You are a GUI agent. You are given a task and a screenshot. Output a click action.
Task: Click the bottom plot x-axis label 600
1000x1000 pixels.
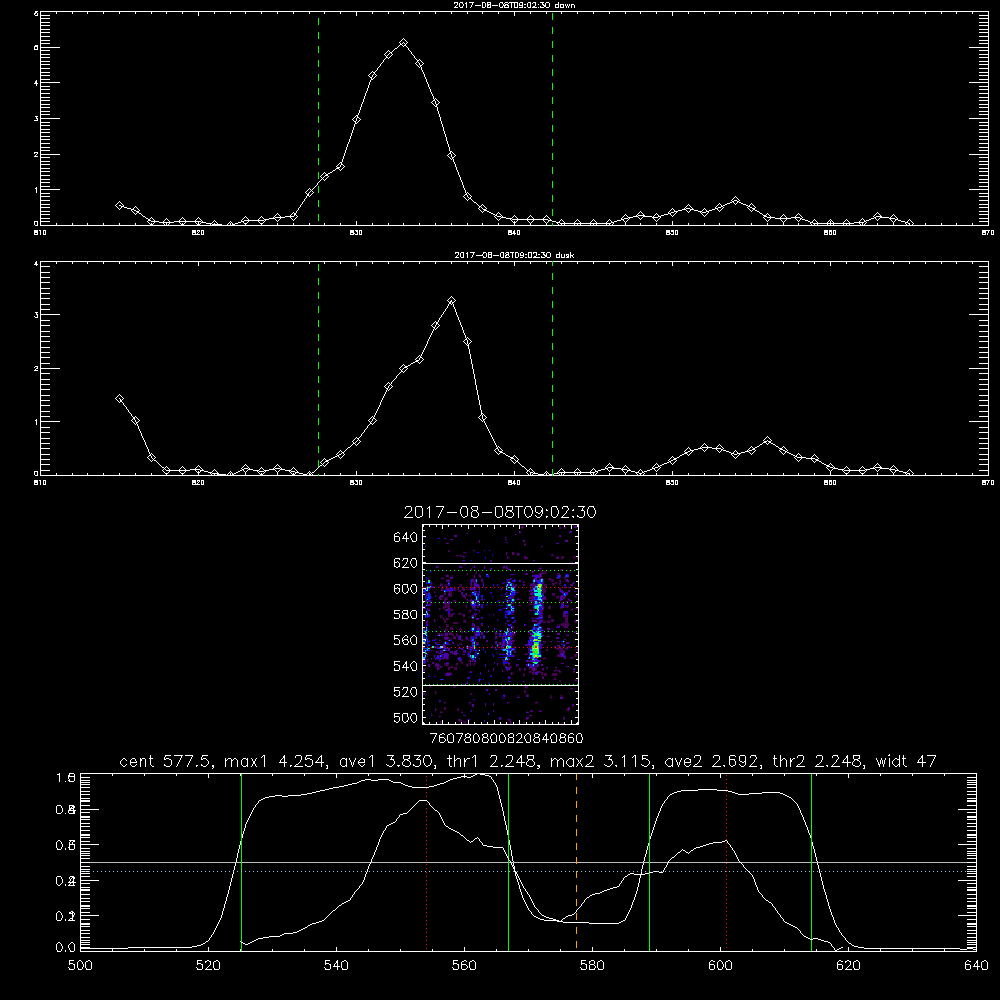[x=721, y=966]
